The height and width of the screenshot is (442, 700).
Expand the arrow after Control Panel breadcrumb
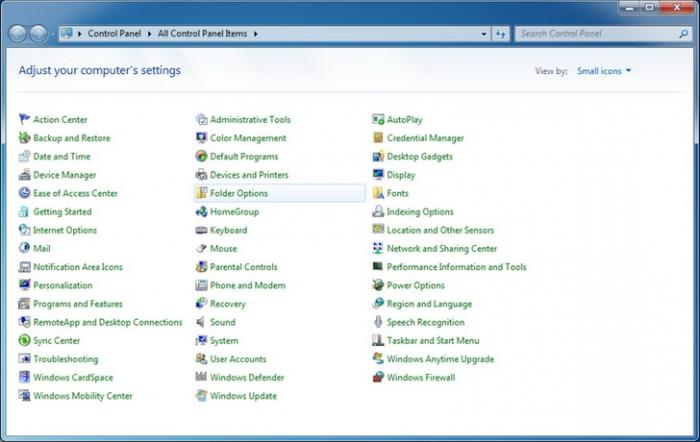point(150,34)
